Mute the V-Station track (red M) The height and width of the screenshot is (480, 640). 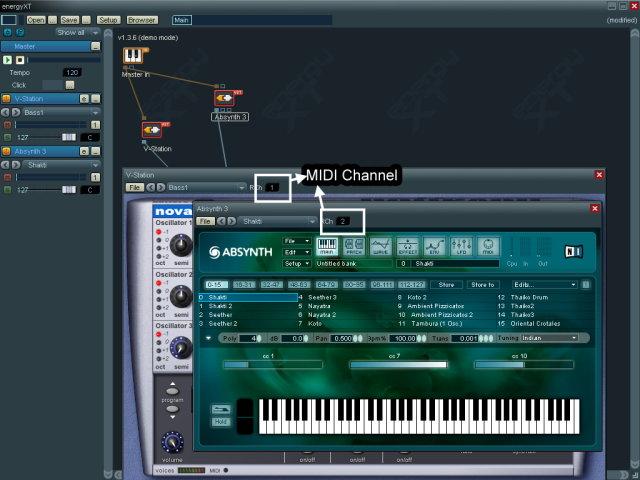[x=7, y=125]
